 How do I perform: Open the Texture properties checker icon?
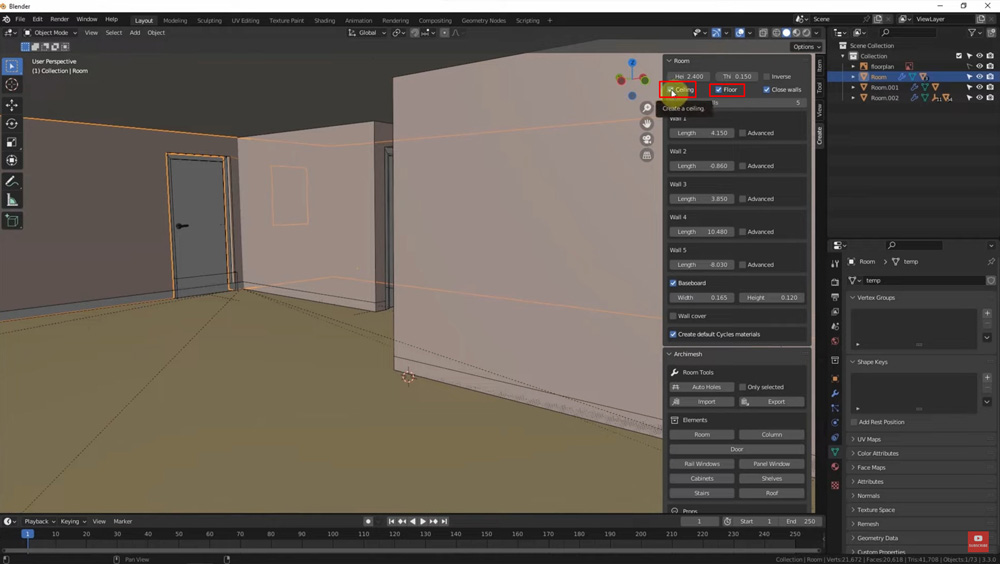835,486
